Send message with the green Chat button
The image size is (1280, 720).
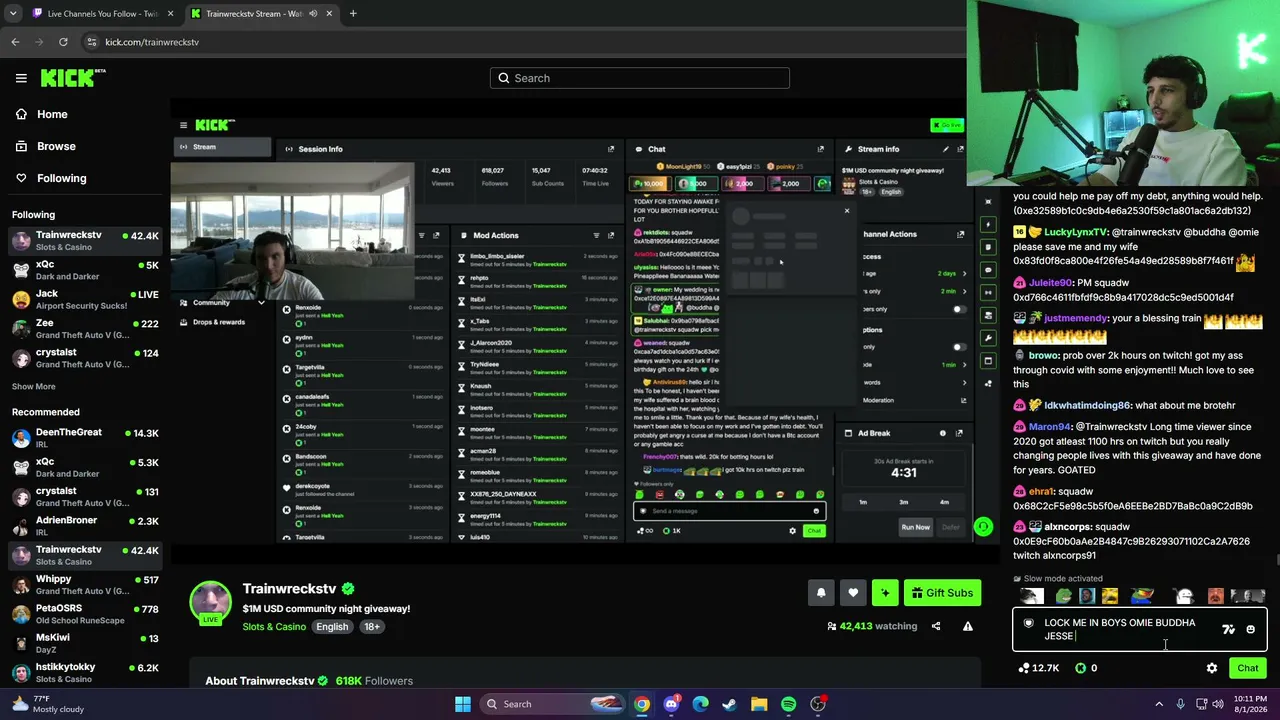click(x=1247, y=668)
